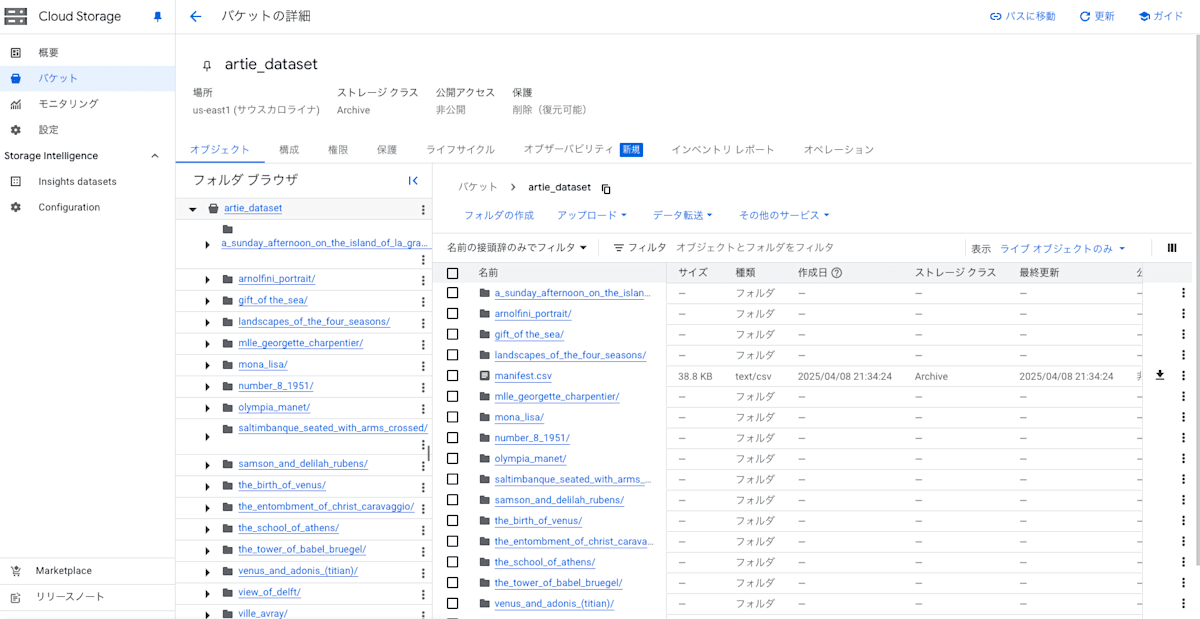Click the 作成日 help icon
The width and height of the screenshot is (1200, 619).
click(x=837, y=273)
